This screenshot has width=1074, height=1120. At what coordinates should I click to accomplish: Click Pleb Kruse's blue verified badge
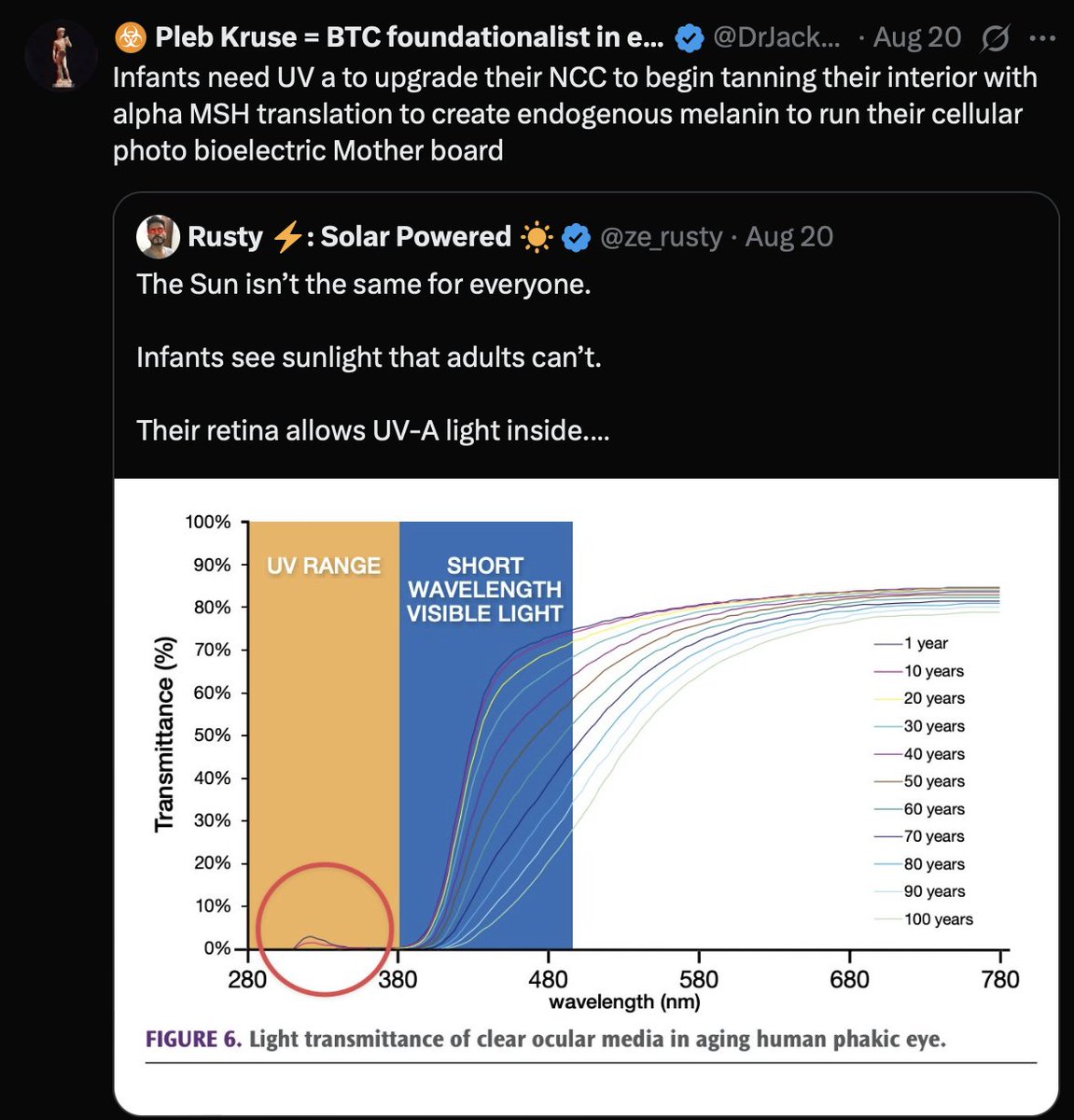(x=689, y=38)
